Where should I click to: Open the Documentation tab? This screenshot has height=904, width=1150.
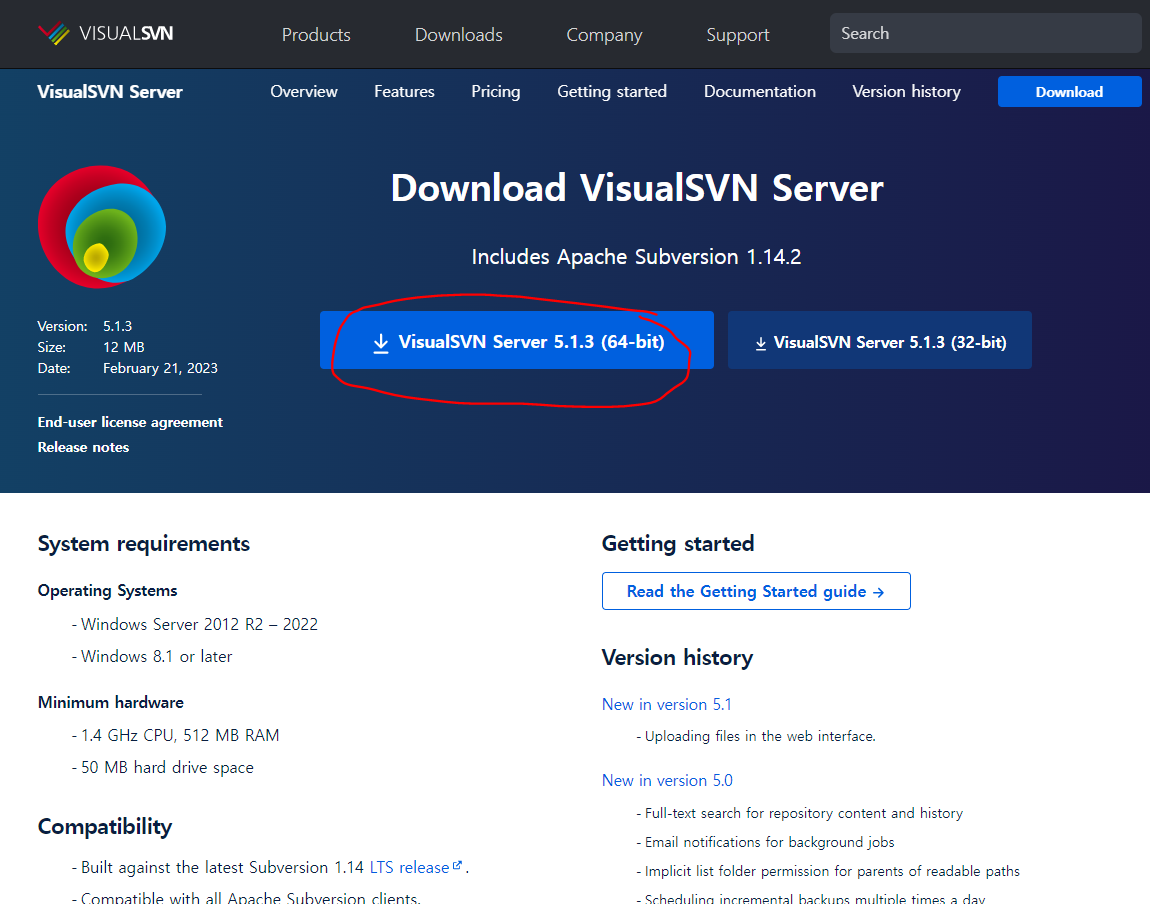[x=760, y=92]
